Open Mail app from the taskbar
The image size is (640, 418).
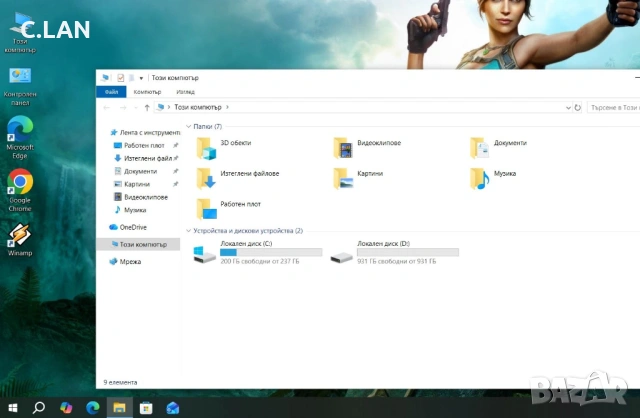173,407
